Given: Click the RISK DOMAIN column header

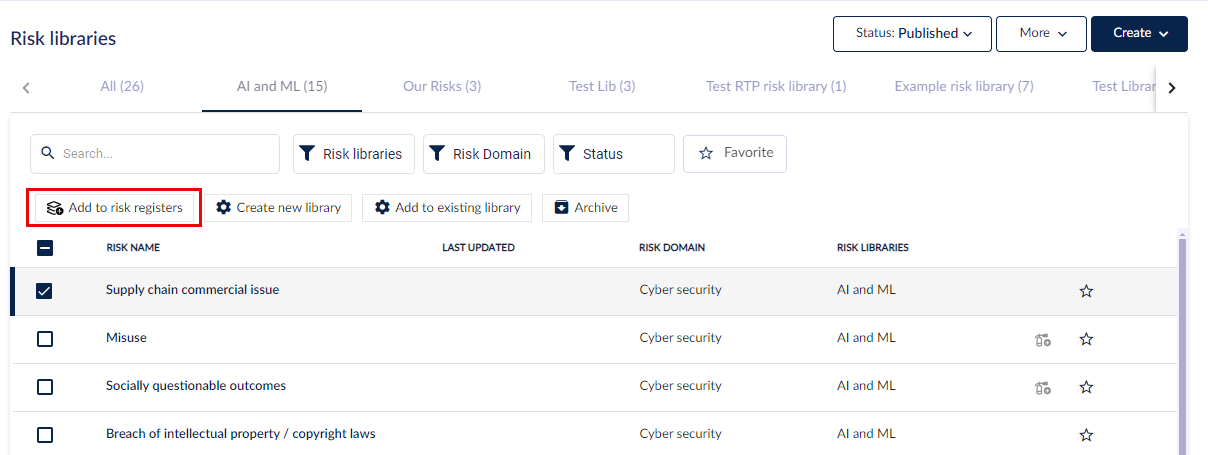Looking at the screenshot, I should [672, 248].
